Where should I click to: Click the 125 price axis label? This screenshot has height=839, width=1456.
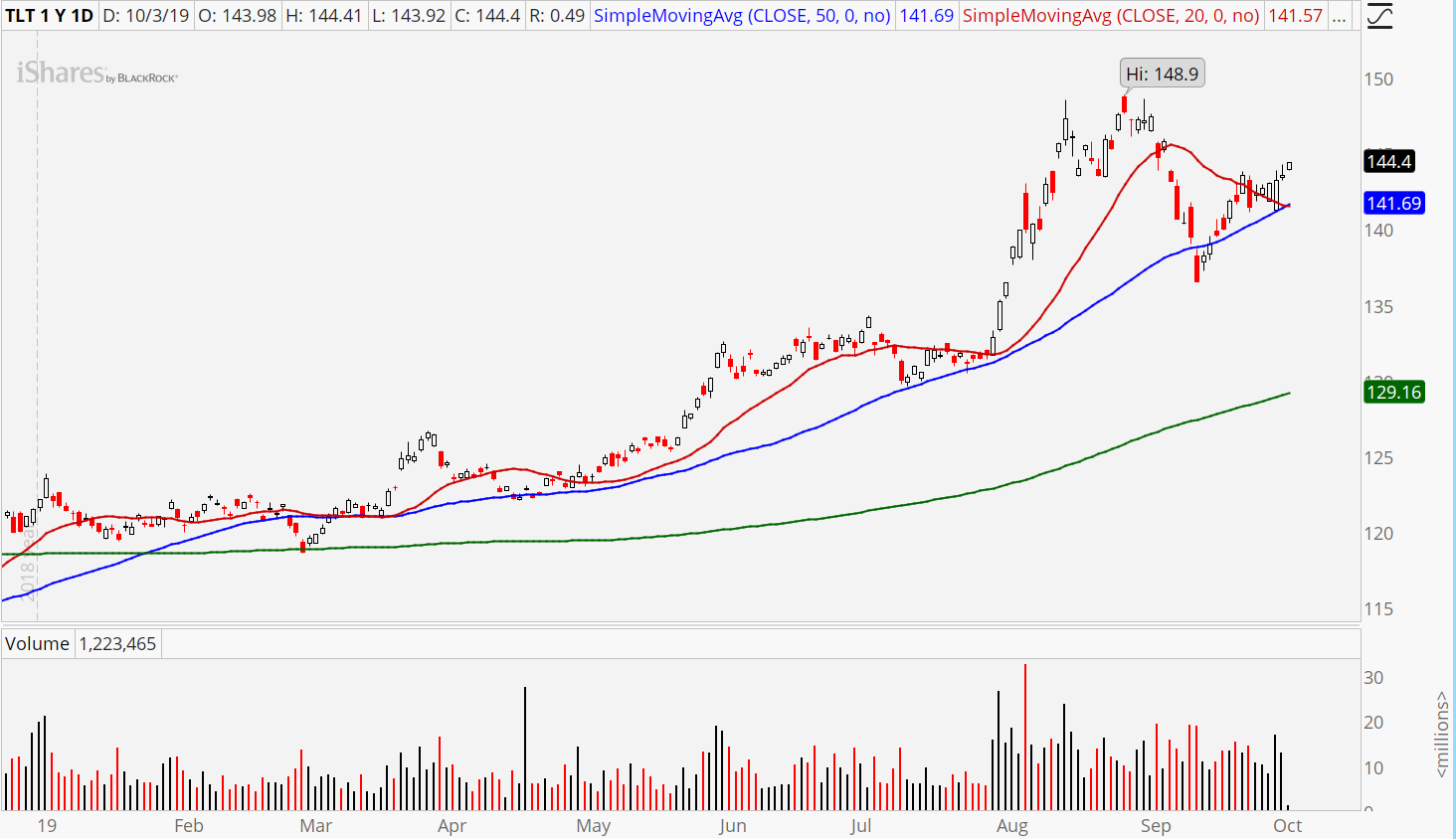[1378, 458]
